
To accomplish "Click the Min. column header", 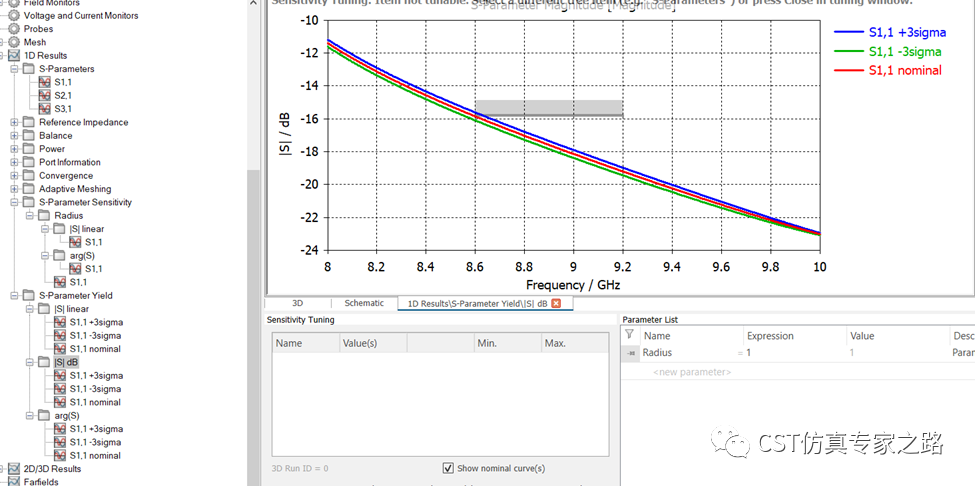I will 508,343.
